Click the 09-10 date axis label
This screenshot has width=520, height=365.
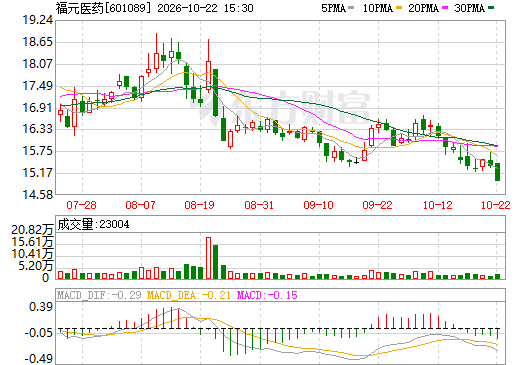[319, 205]
